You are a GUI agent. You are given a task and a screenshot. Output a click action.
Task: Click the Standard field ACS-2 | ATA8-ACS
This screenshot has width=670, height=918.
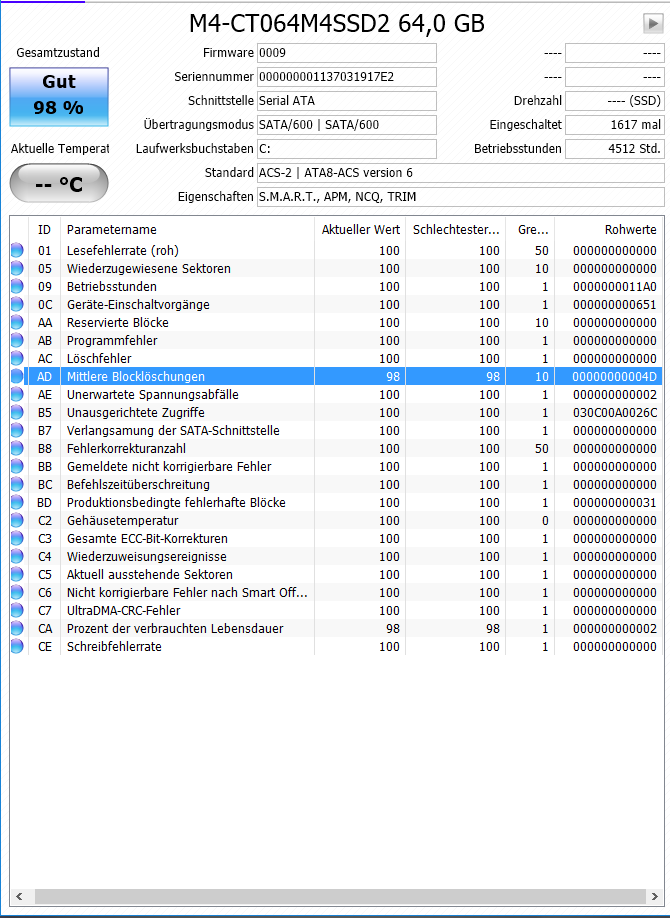[x=461, y=173]
